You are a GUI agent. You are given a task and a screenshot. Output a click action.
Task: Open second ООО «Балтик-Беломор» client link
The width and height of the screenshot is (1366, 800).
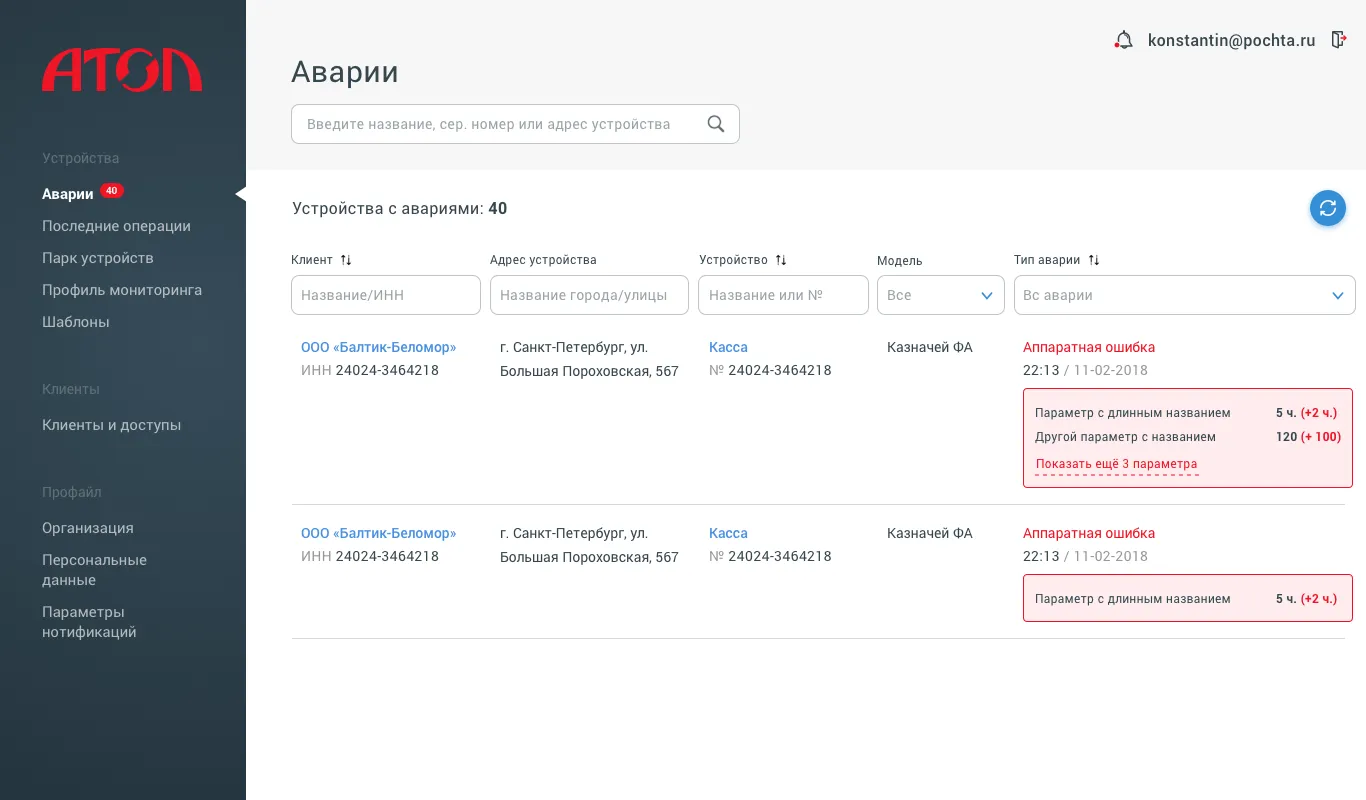pyautogui.click(x=378, y=533)
